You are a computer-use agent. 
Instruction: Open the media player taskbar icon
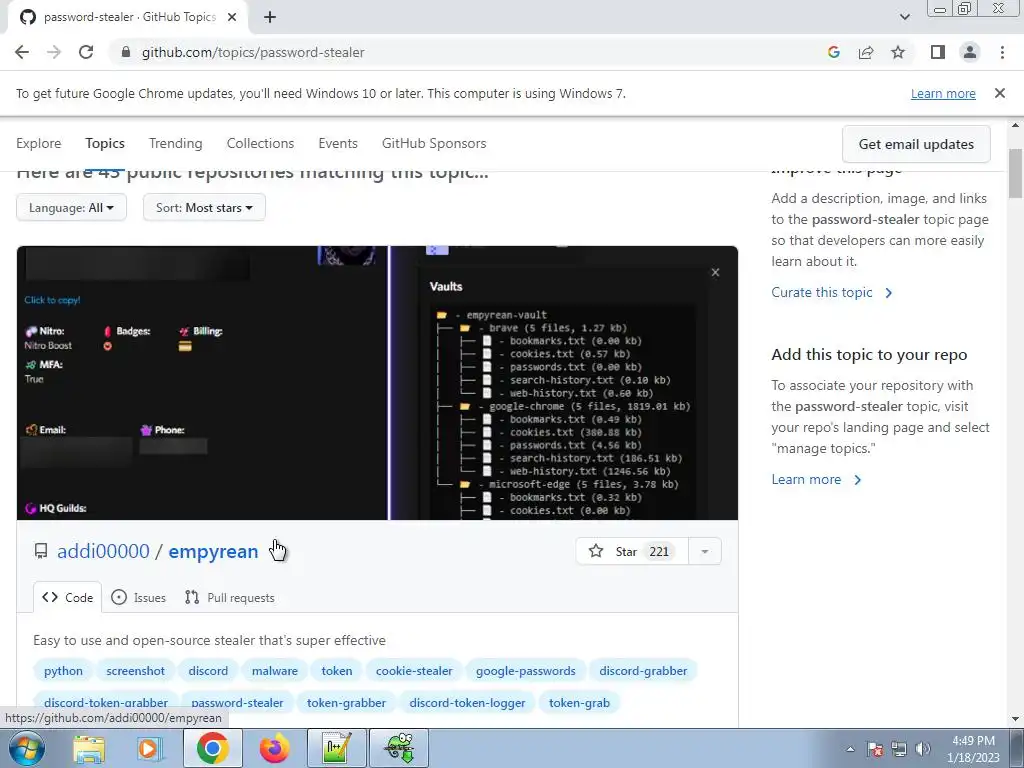(150, 748)
